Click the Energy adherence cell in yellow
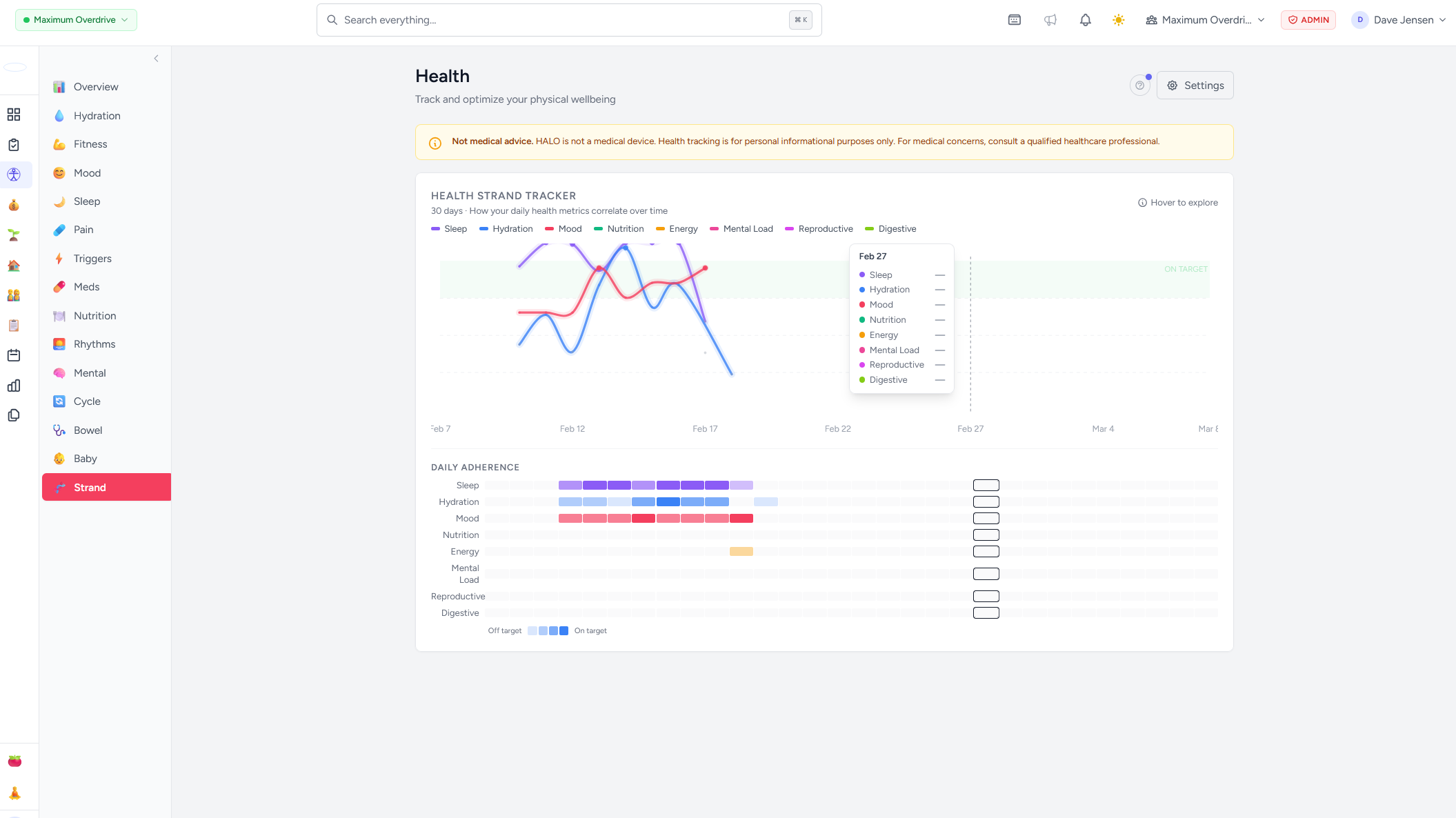Screen dimensions: 1456x818 coord(741,552)
